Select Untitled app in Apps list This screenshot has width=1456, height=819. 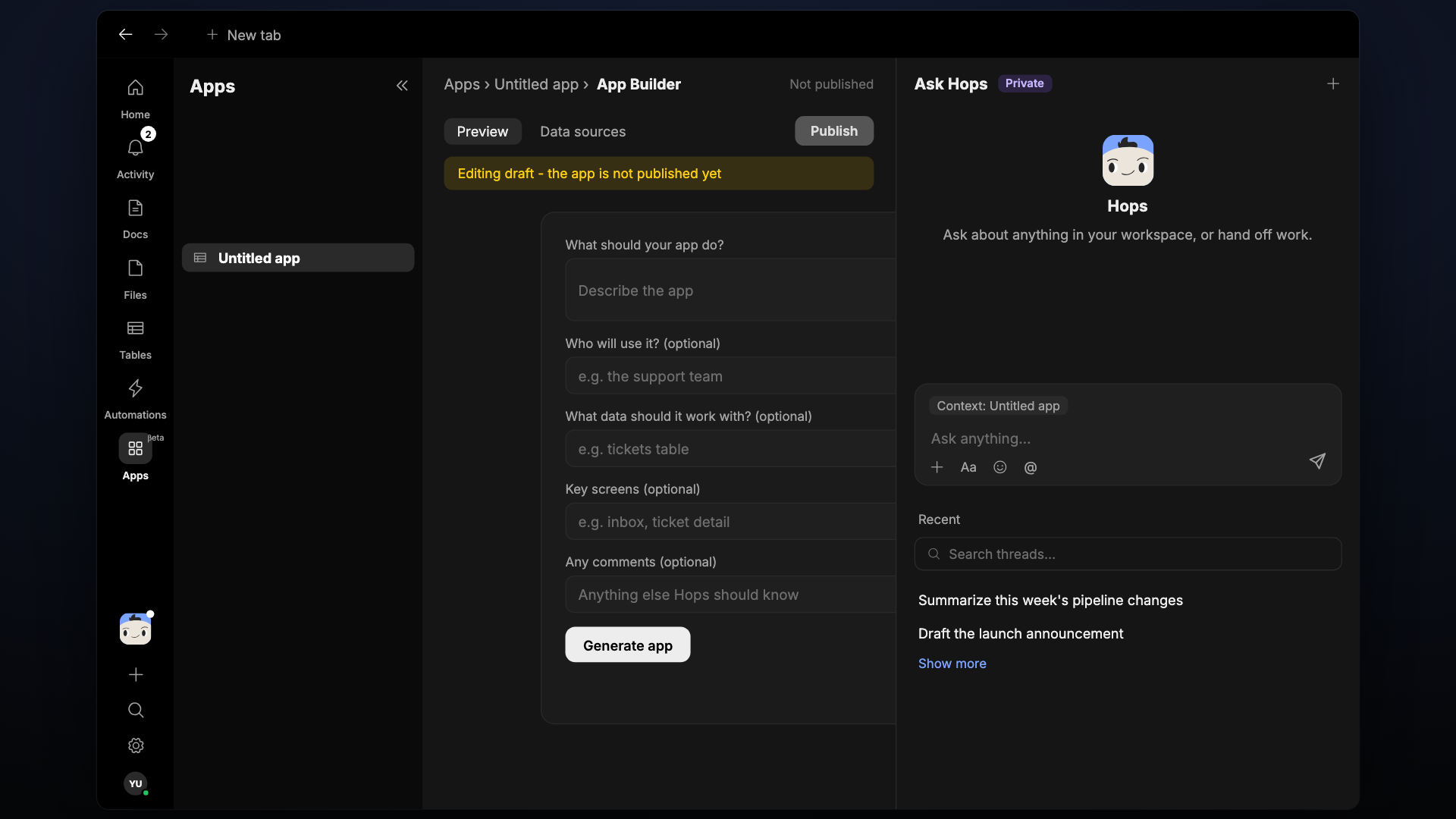[298, 258]
